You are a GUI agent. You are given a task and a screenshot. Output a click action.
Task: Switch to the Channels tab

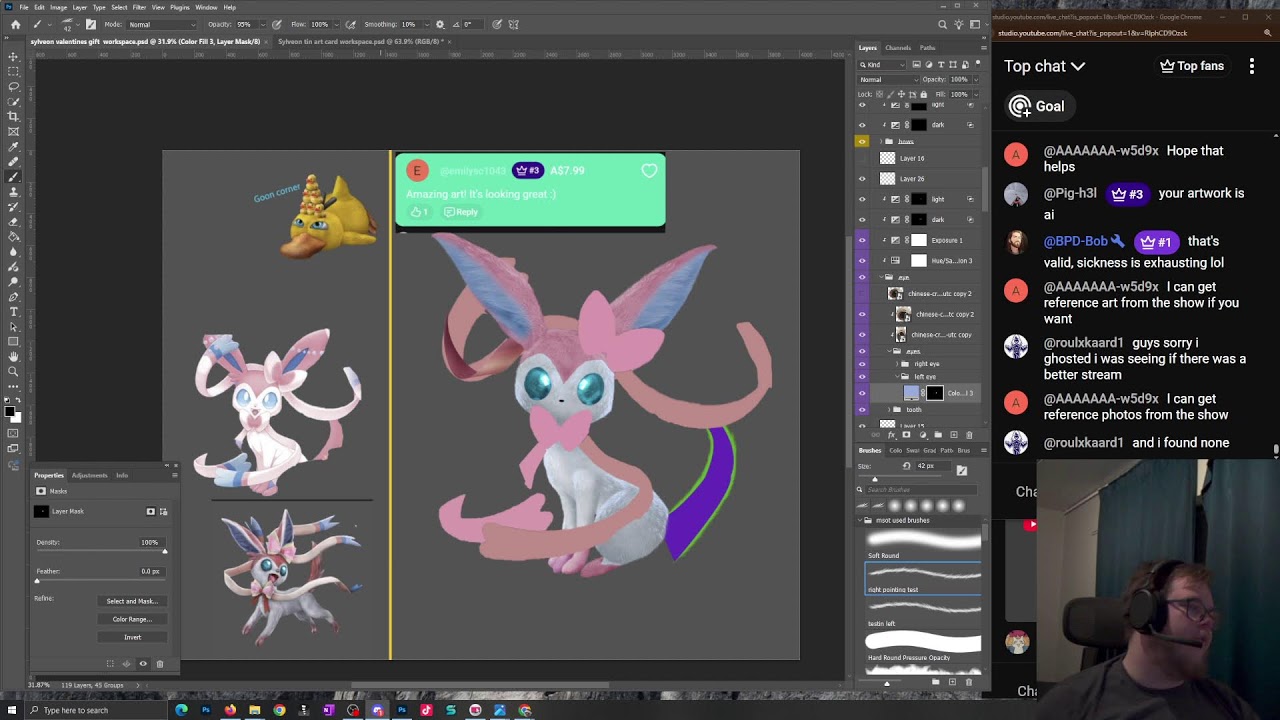click(x=898, y=48)
